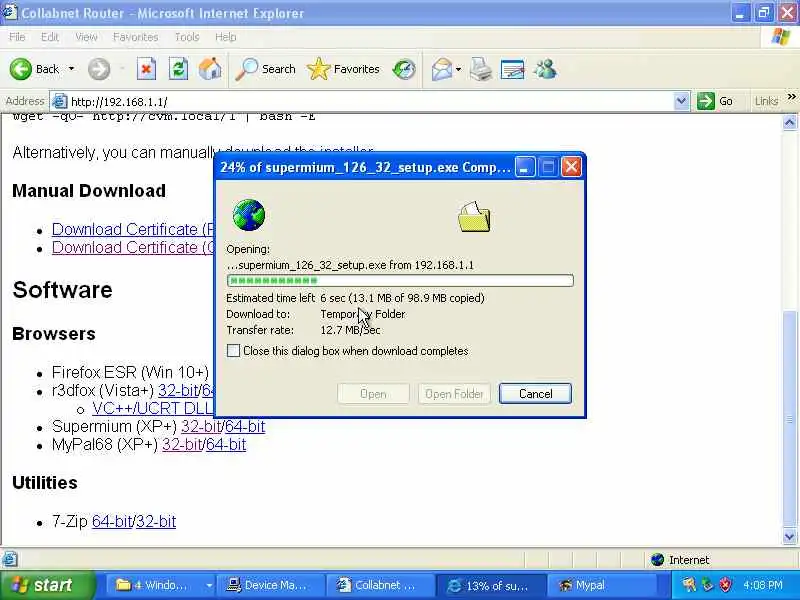Expand the Windows Explorer taskbar group arrow
Image resolution: width=800 pixels, height=600 pixels.
(209, 586)
